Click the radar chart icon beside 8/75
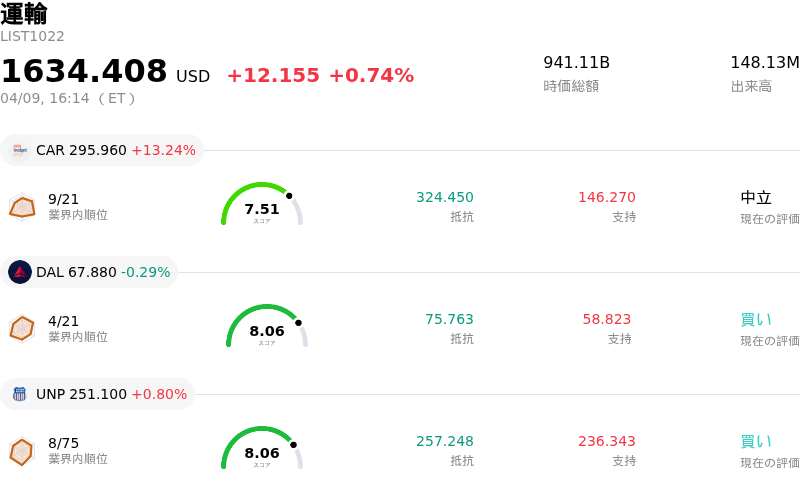Image resolution: width=800 pixels, height=488 pixels. (22, 451)
